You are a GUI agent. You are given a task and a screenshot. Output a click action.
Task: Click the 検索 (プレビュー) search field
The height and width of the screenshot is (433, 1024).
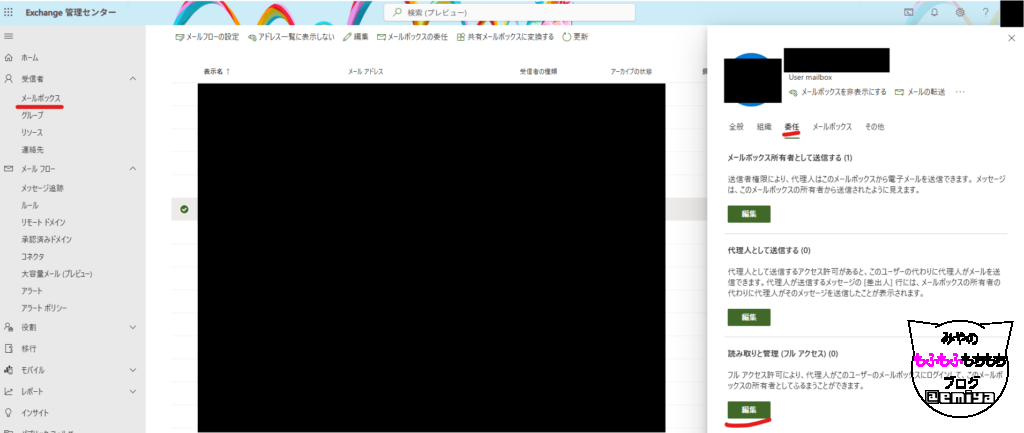pos(511,12)
